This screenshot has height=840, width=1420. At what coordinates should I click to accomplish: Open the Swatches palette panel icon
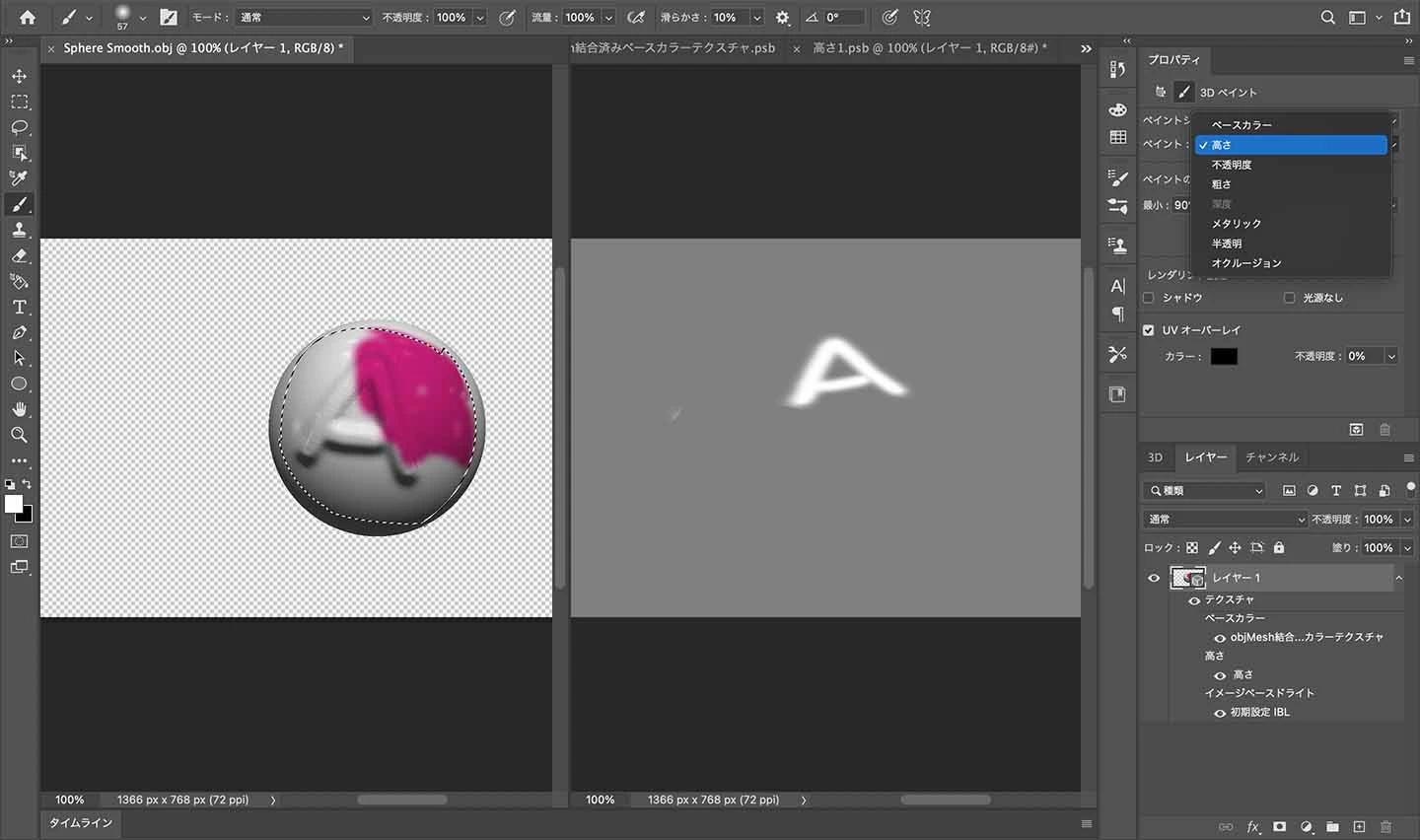[1118, 137]
